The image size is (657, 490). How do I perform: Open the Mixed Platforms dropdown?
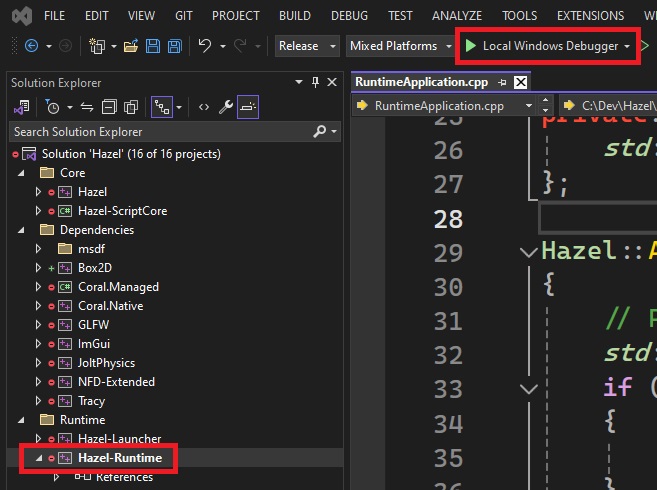click(401, 46)
